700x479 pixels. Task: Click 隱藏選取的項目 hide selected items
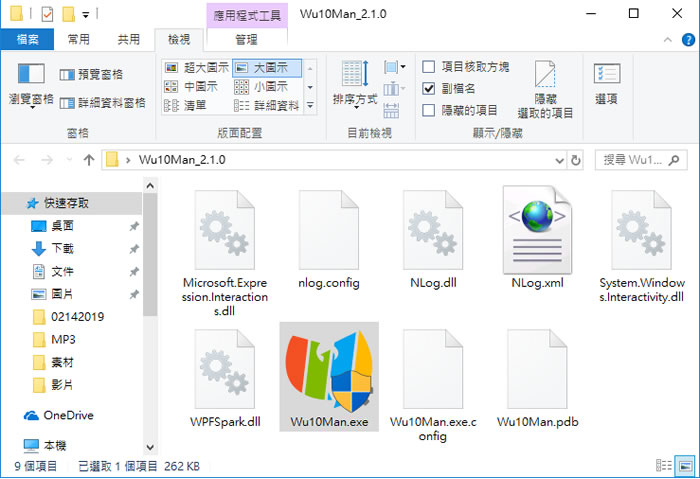pyautogui.click(x=545, y=90)
